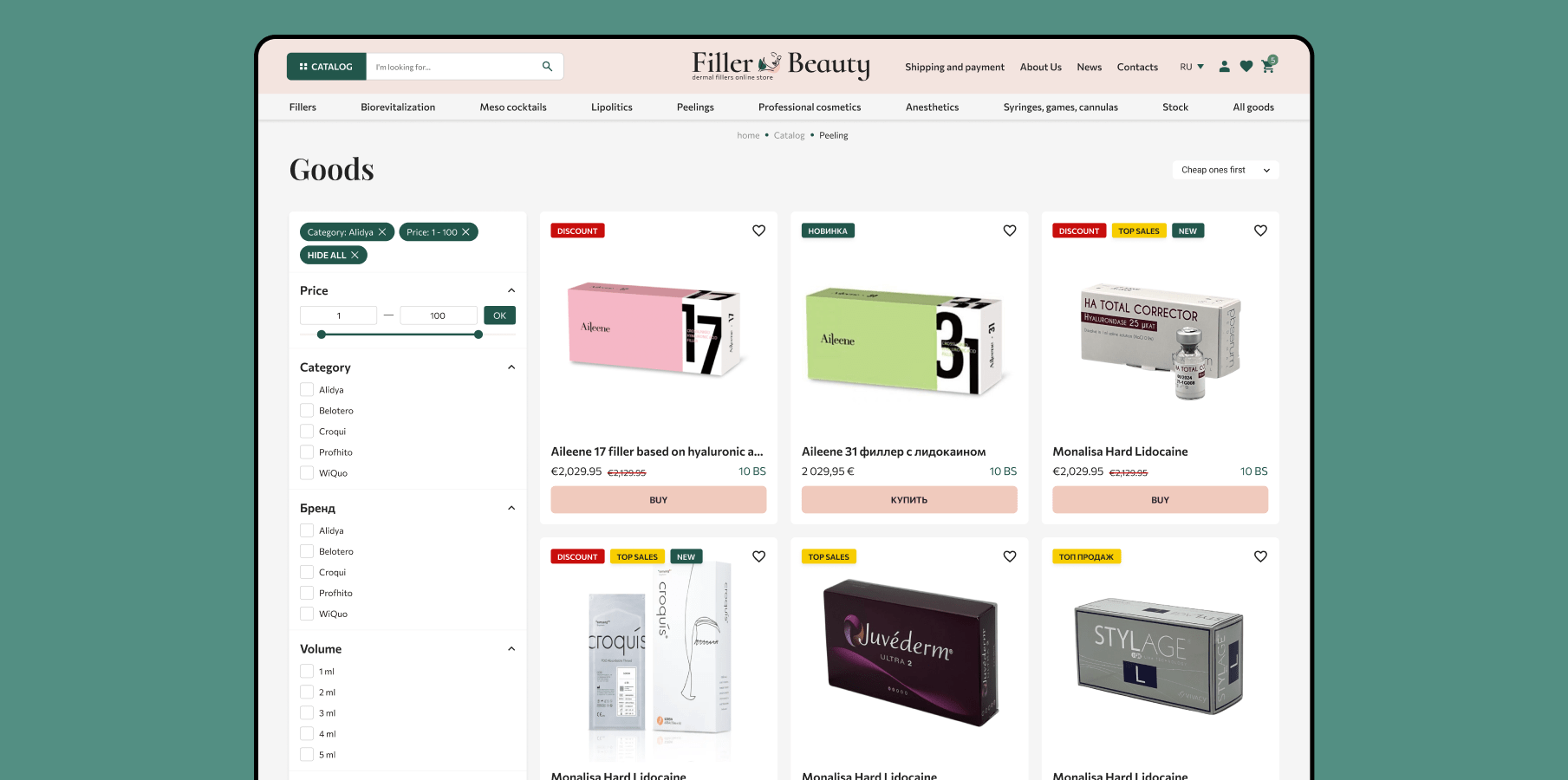1568x780 pixels.
Task: Open the News link
Action: pyautogui.click(x=1089, y=67)
